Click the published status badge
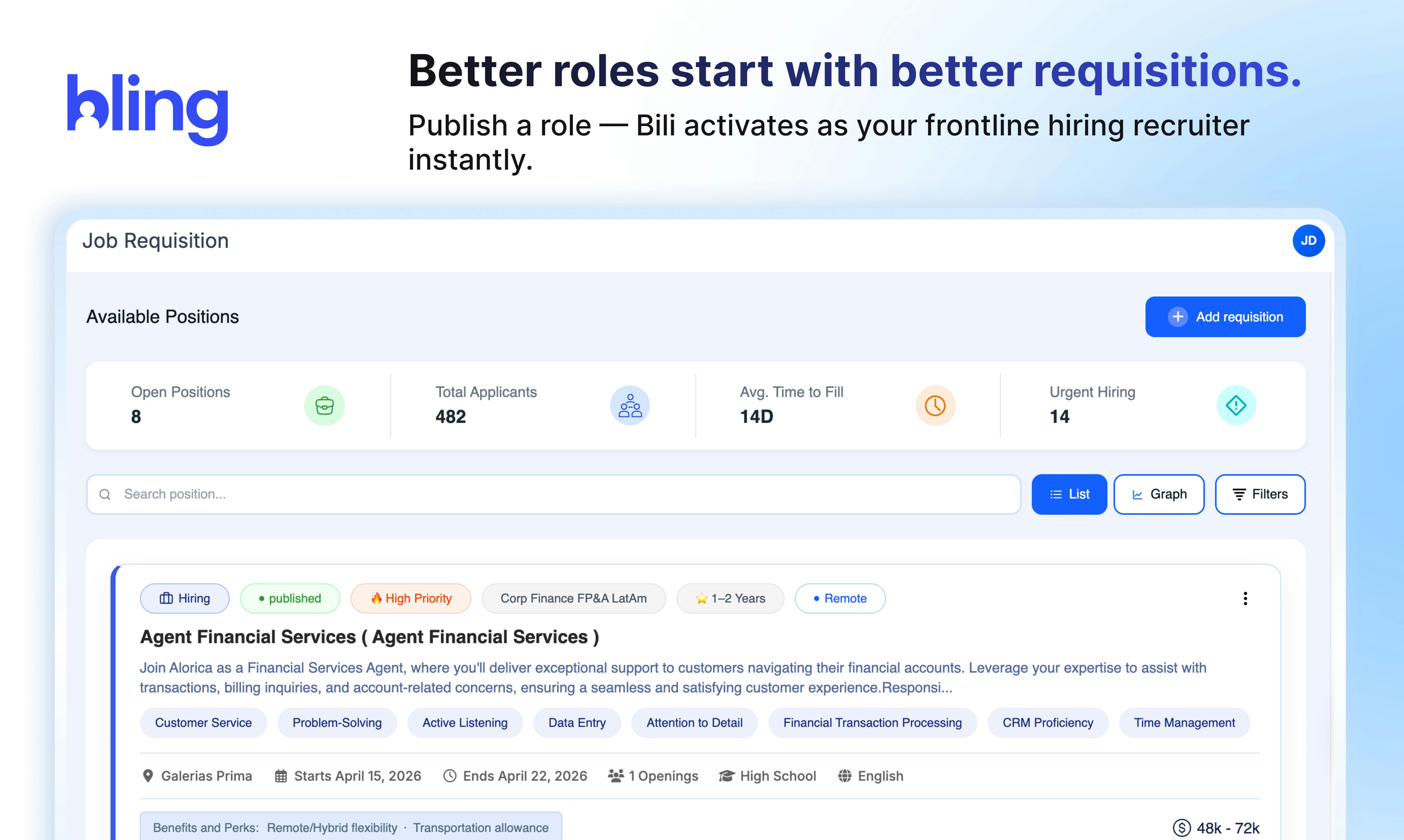Viewport: 1404px width, 840px height. click(x=290, y=598)
